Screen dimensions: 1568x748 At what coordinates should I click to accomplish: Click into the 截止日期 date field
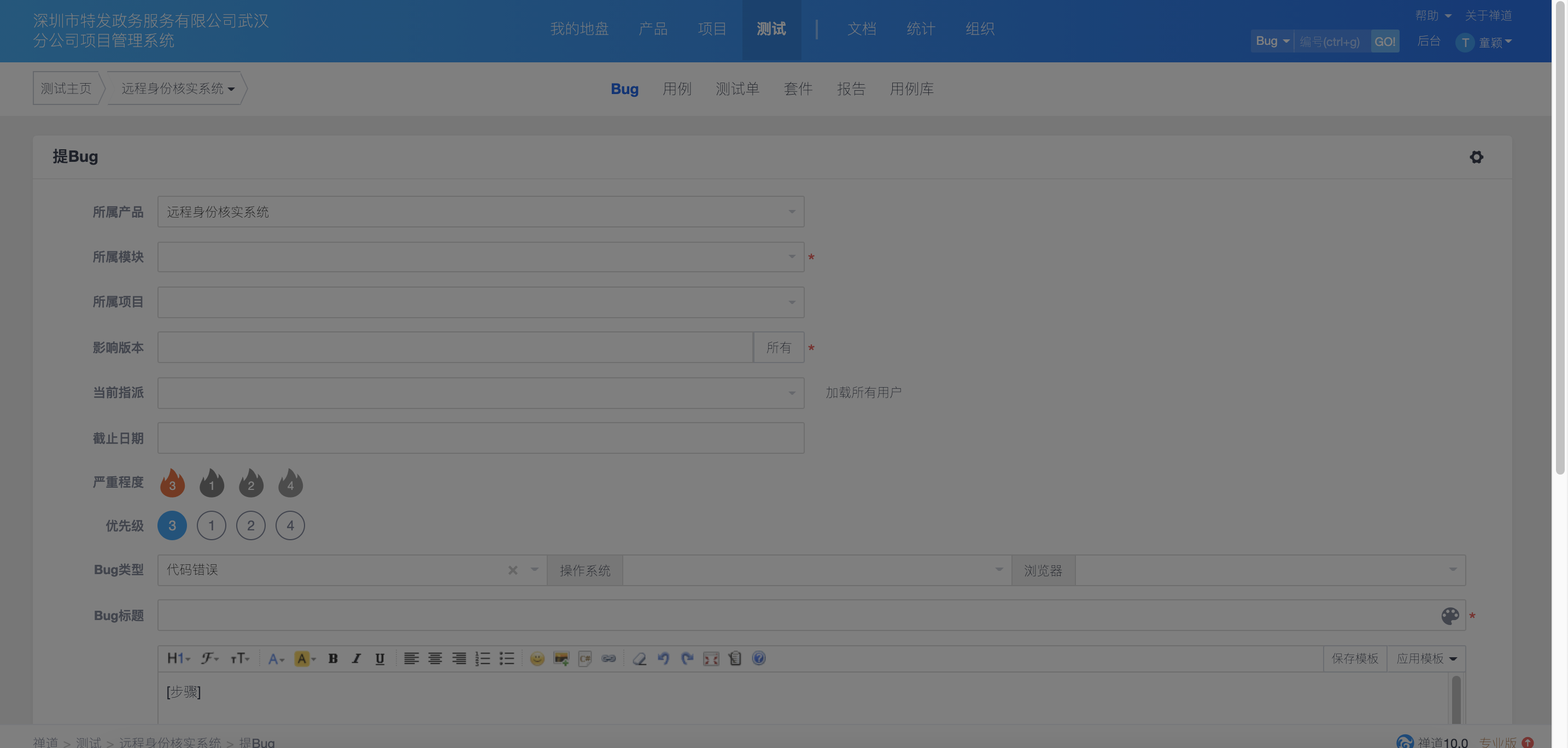480,438
